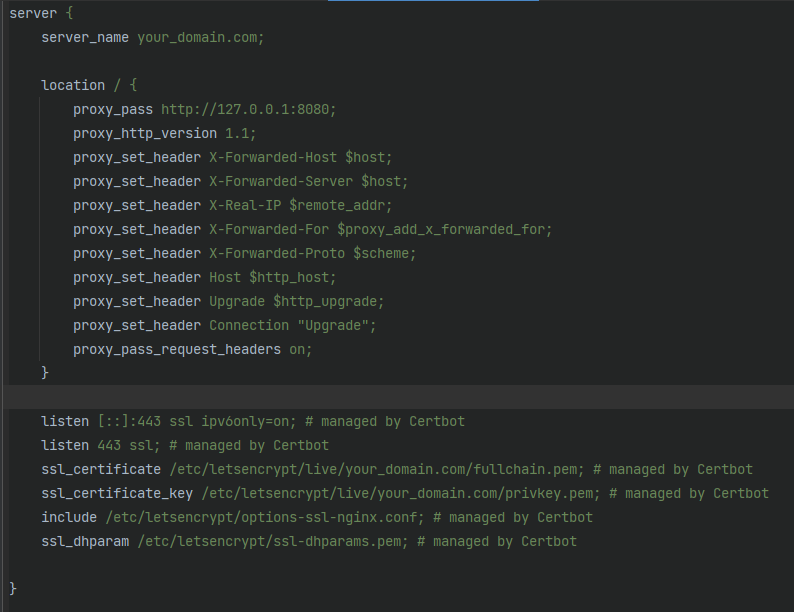Click the 'http://127.0.0.1:8080;' proxy URL
Viewport: 794px width, 612px height.
point(249,109)
